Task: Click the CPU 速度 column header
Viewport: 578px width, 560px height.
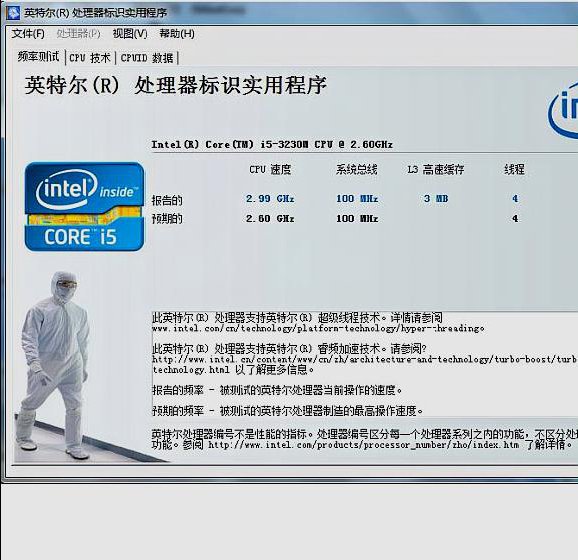Action: (270, 170)
